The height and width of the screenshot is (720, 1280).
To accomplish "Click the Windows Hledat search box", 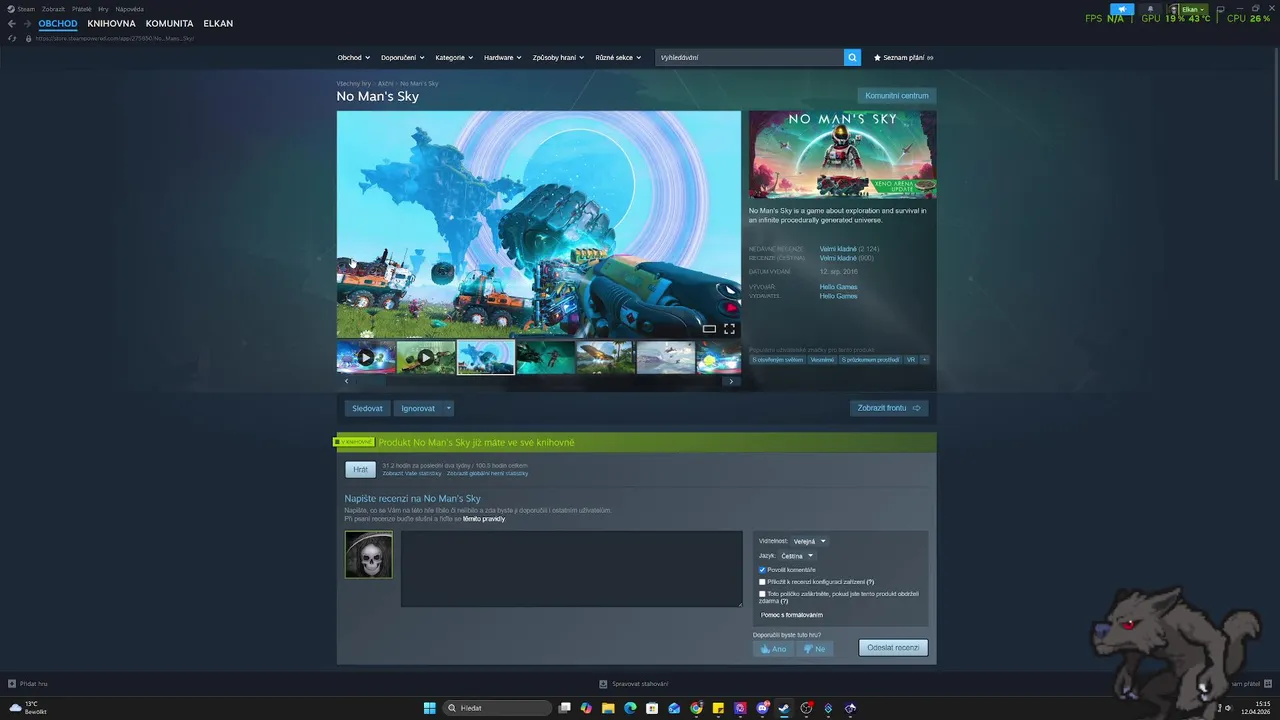I will (497, 708).
